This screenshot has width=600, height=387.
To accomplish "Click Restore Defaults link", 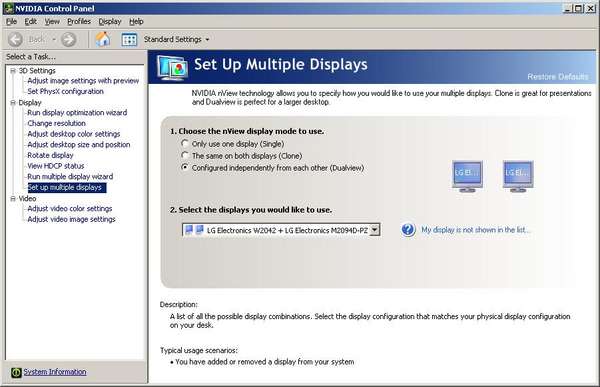I will [558, 77].
